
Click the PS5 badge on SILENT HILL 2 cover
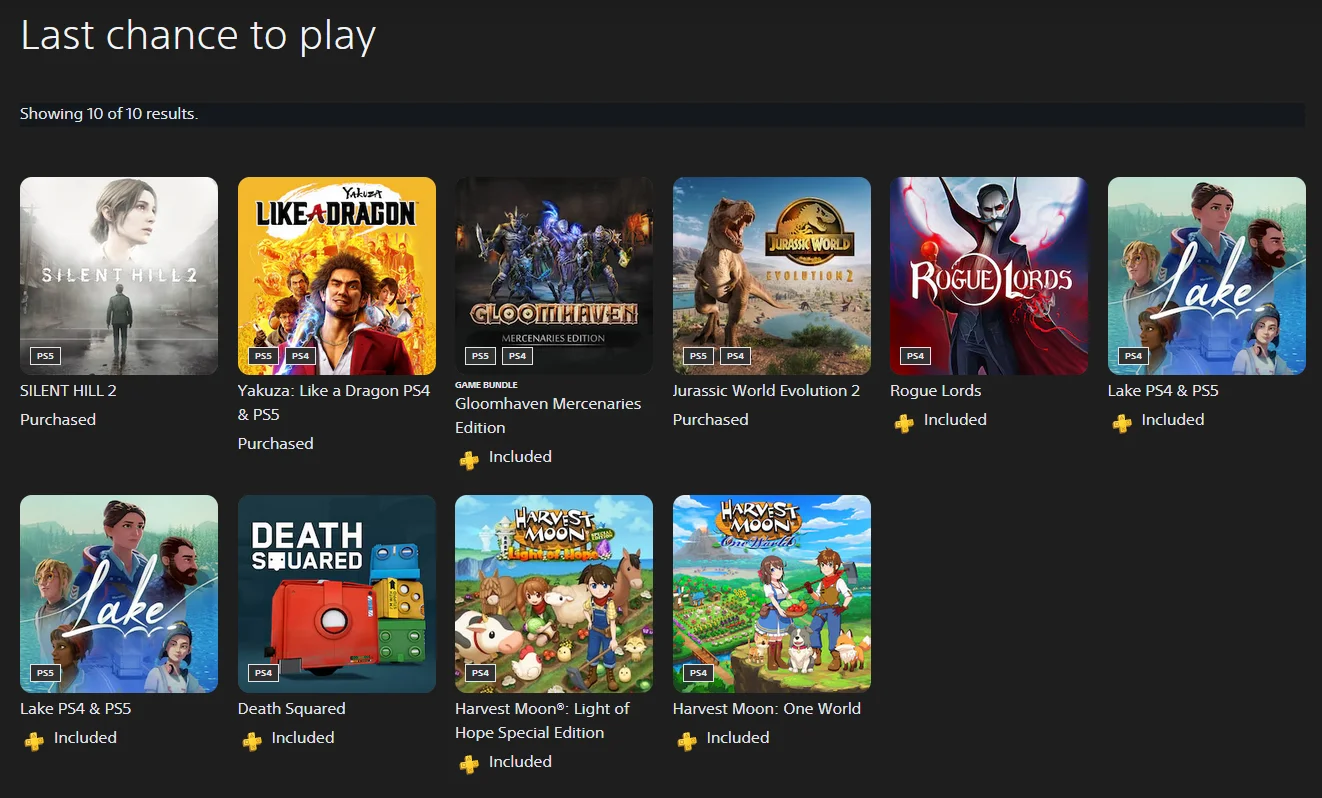click(x=45, y=356)
